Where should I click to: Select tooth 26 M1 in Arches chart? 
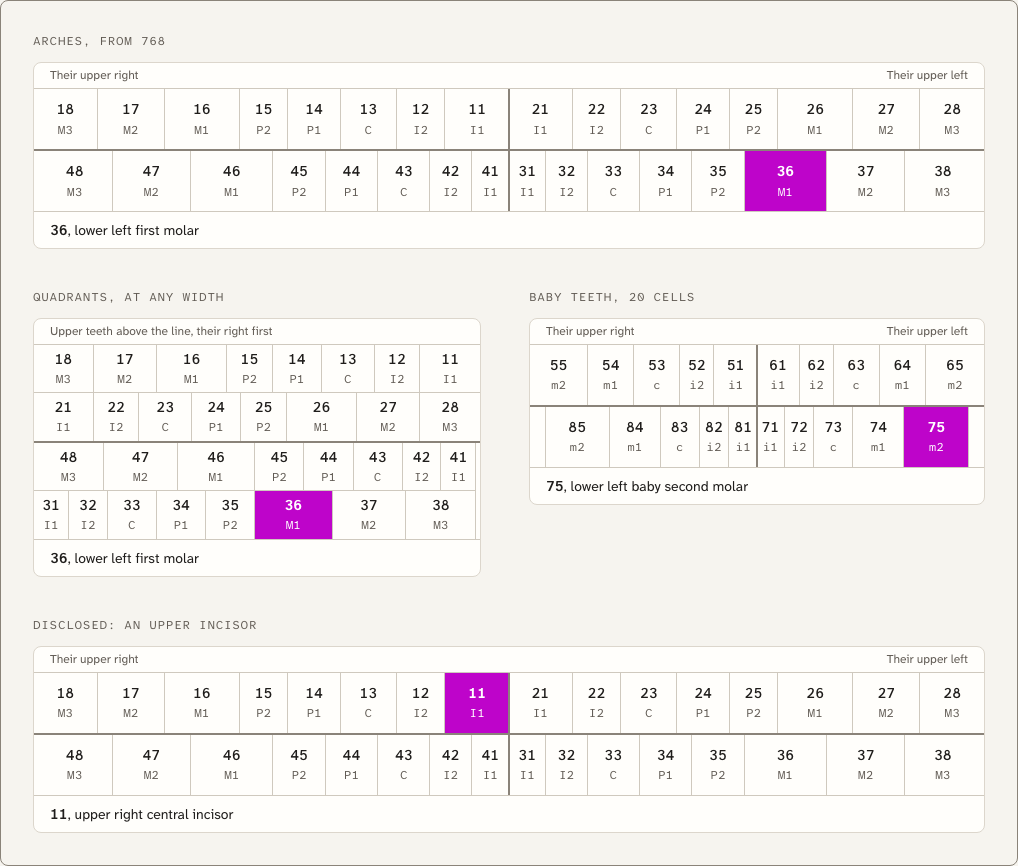tap(815, 119)
